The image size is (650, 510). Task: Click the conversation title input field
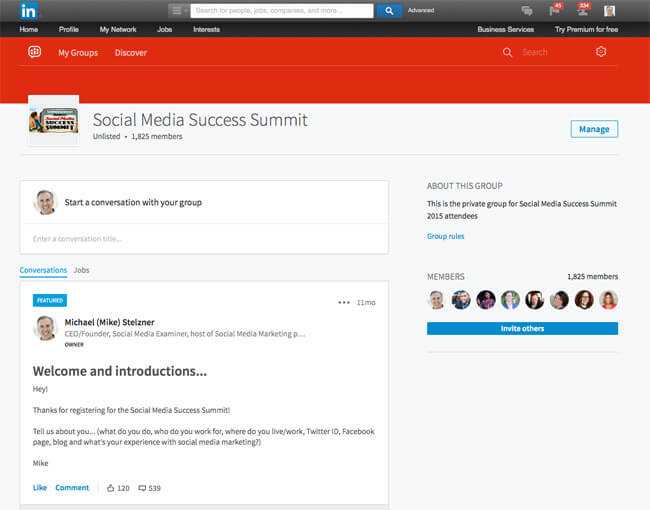pos(204,239)
